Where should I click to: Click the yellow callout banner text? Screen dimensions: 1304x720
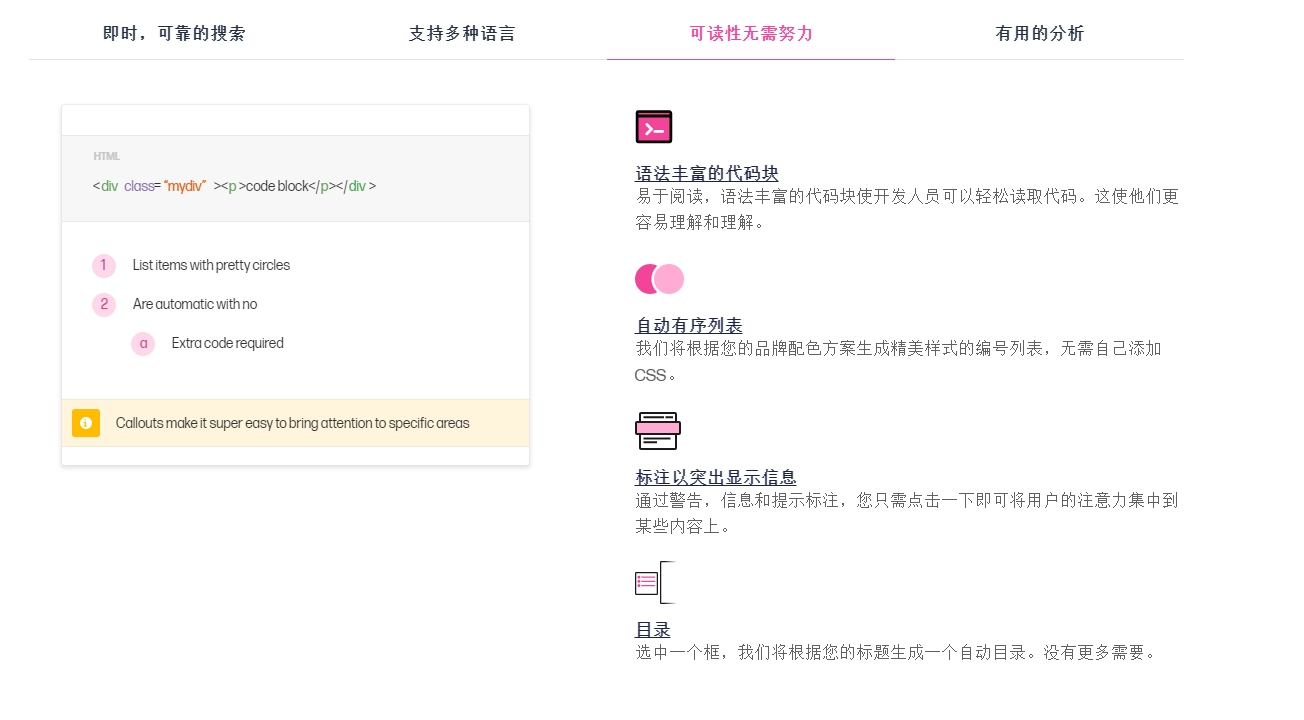pyautogui.click(x=292, y=423)
